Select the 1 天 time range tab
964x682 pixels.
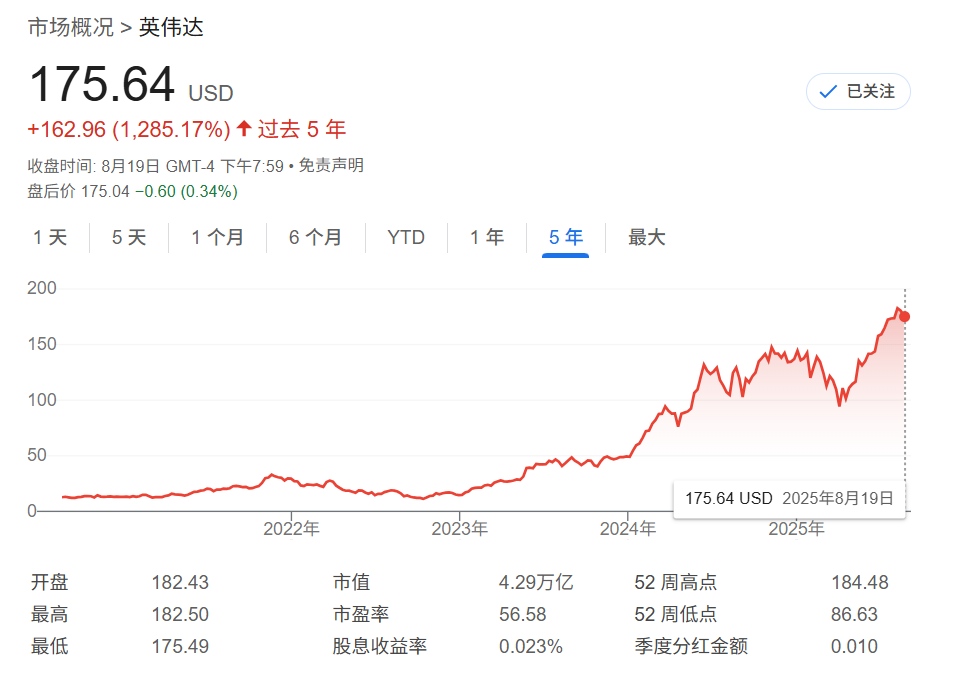50,237
